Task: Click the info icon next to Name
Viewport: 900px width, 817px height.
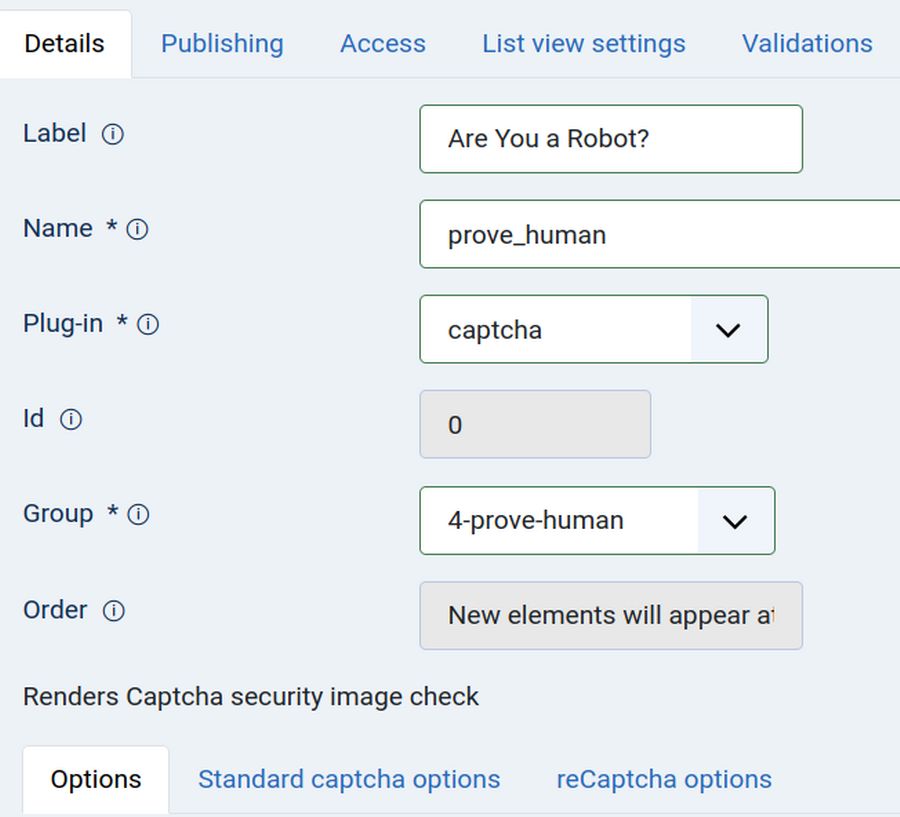Action: click(138, 229)
